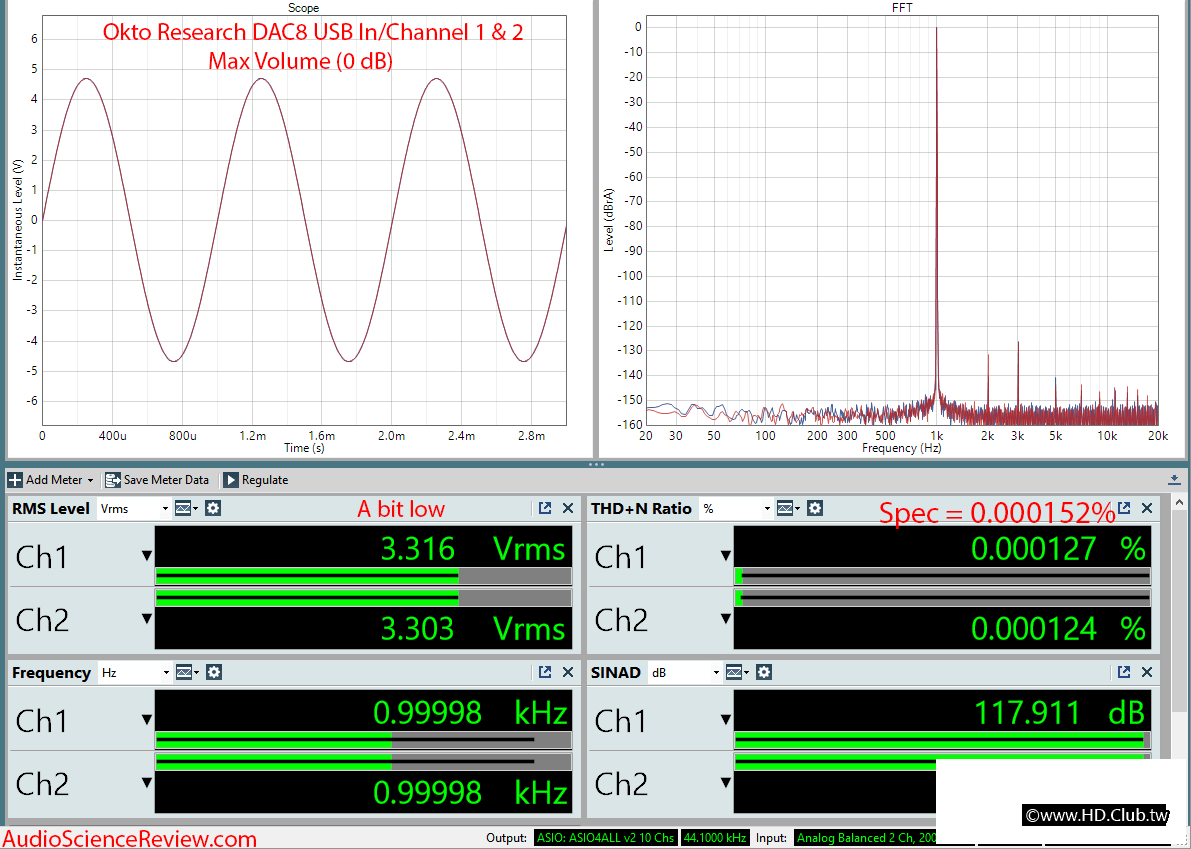This screenshot has height=849, width=1191.
Task: Pop out the Frequency meter
Action: [x=545, y=673]
